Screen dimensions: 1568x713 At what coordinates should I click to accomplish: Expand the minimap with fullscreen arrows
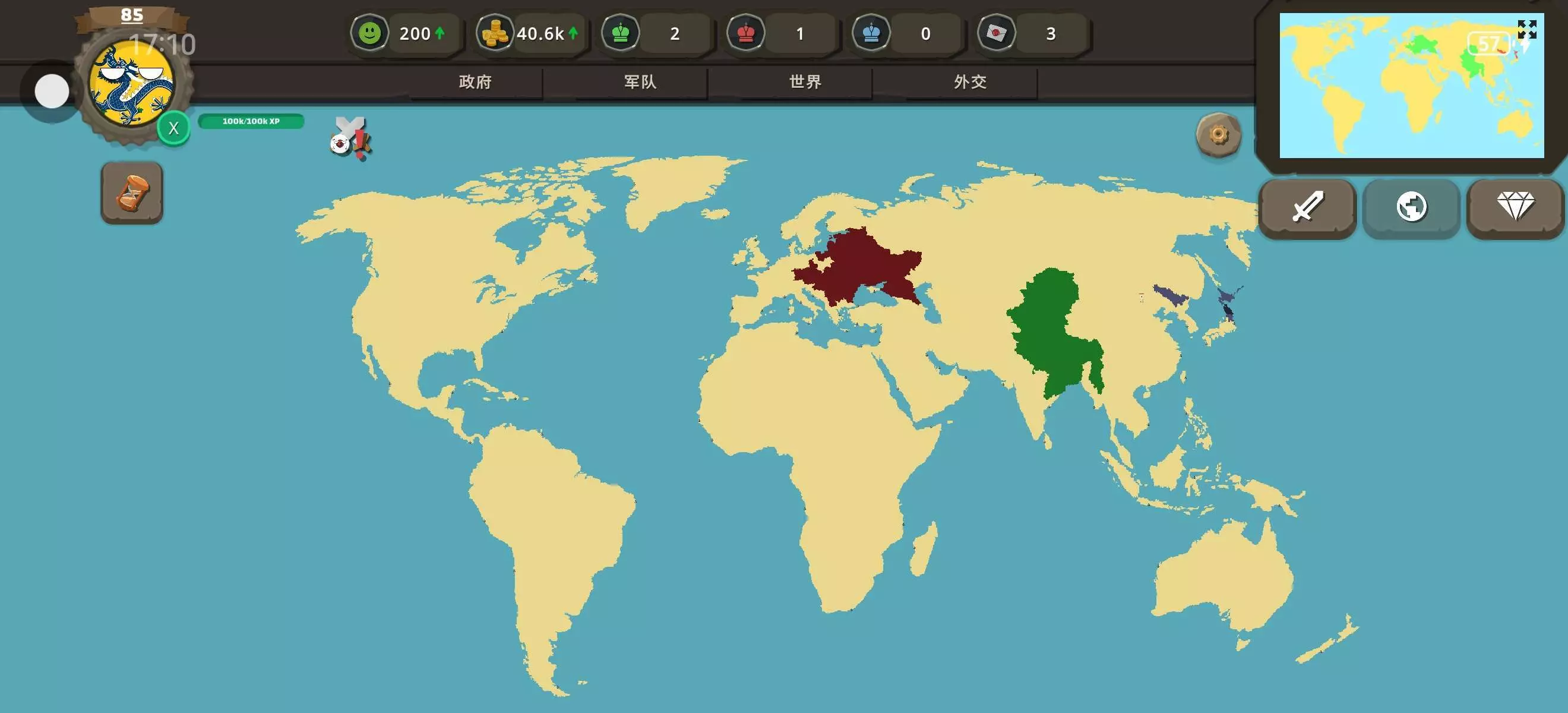pos(1526,29)
